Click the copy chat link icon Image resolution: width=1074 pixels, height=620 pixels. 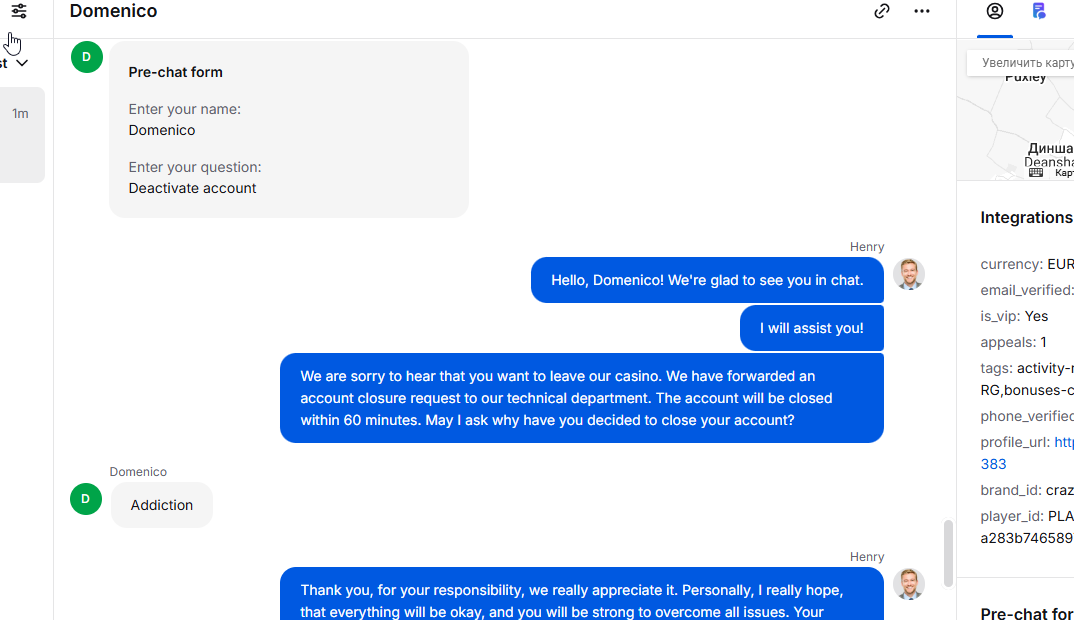pyautogui.click(x=882, y=12)
